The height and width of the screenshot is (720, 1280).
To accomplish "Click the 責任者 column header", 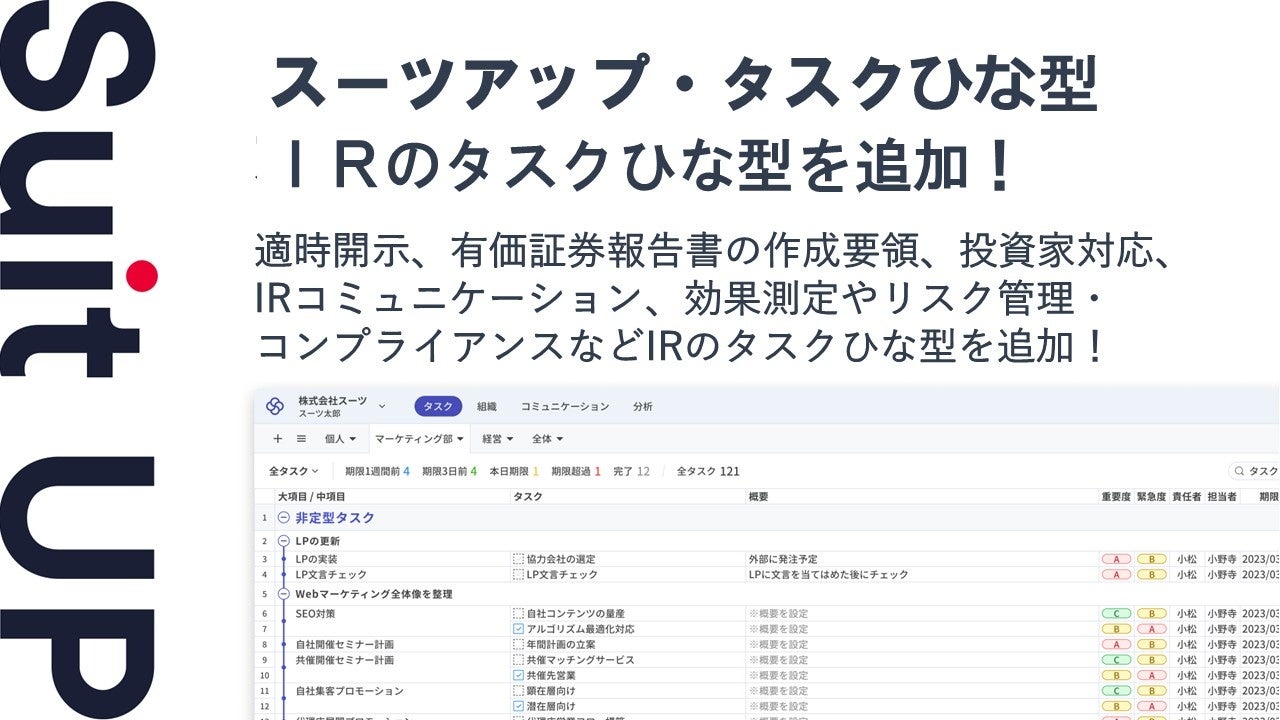I will pos(1186,496).
